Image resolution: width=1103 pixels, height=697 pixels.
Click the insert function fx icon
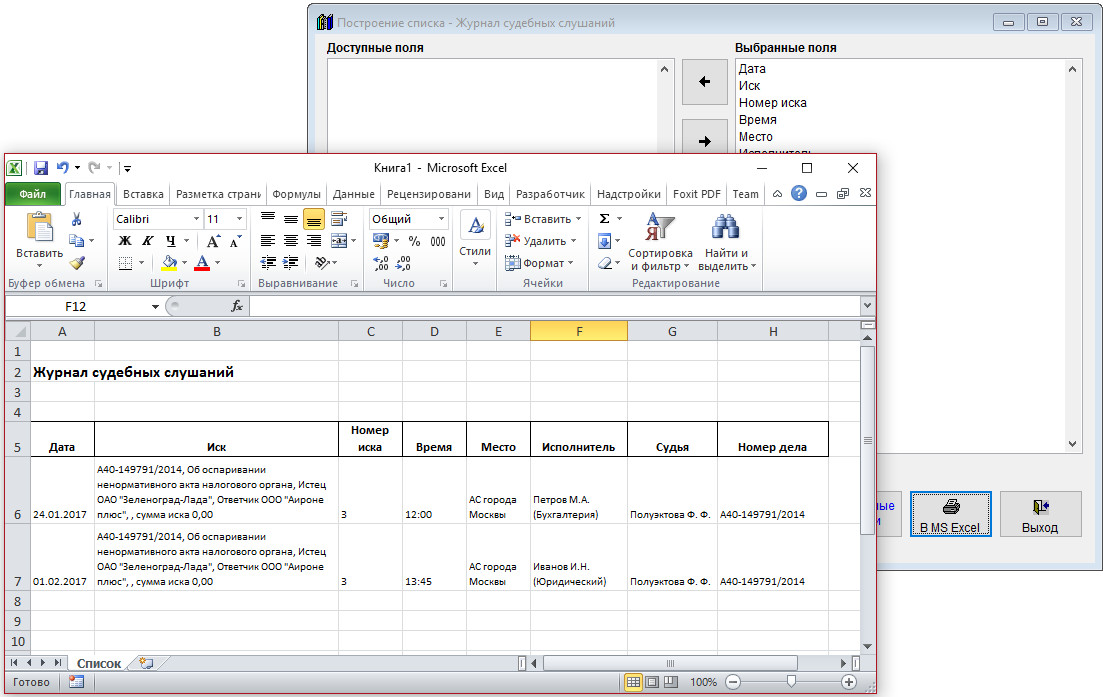point(237,306)
